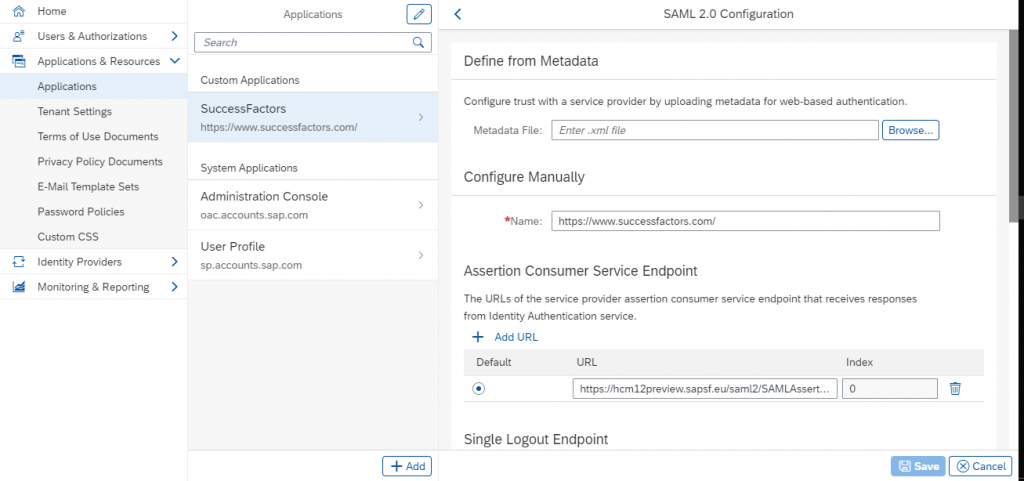
Task: Open Administration Console via its chevron
Action: tap(421, 205)
